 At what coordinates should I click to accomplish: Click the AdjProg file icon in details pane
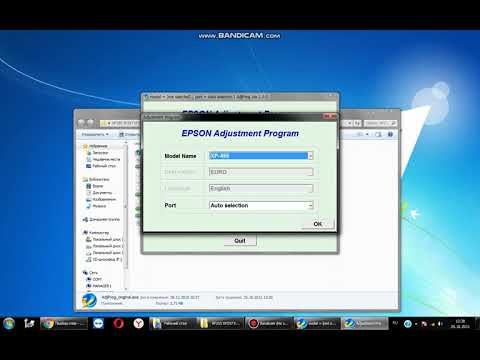click(89, 300)
